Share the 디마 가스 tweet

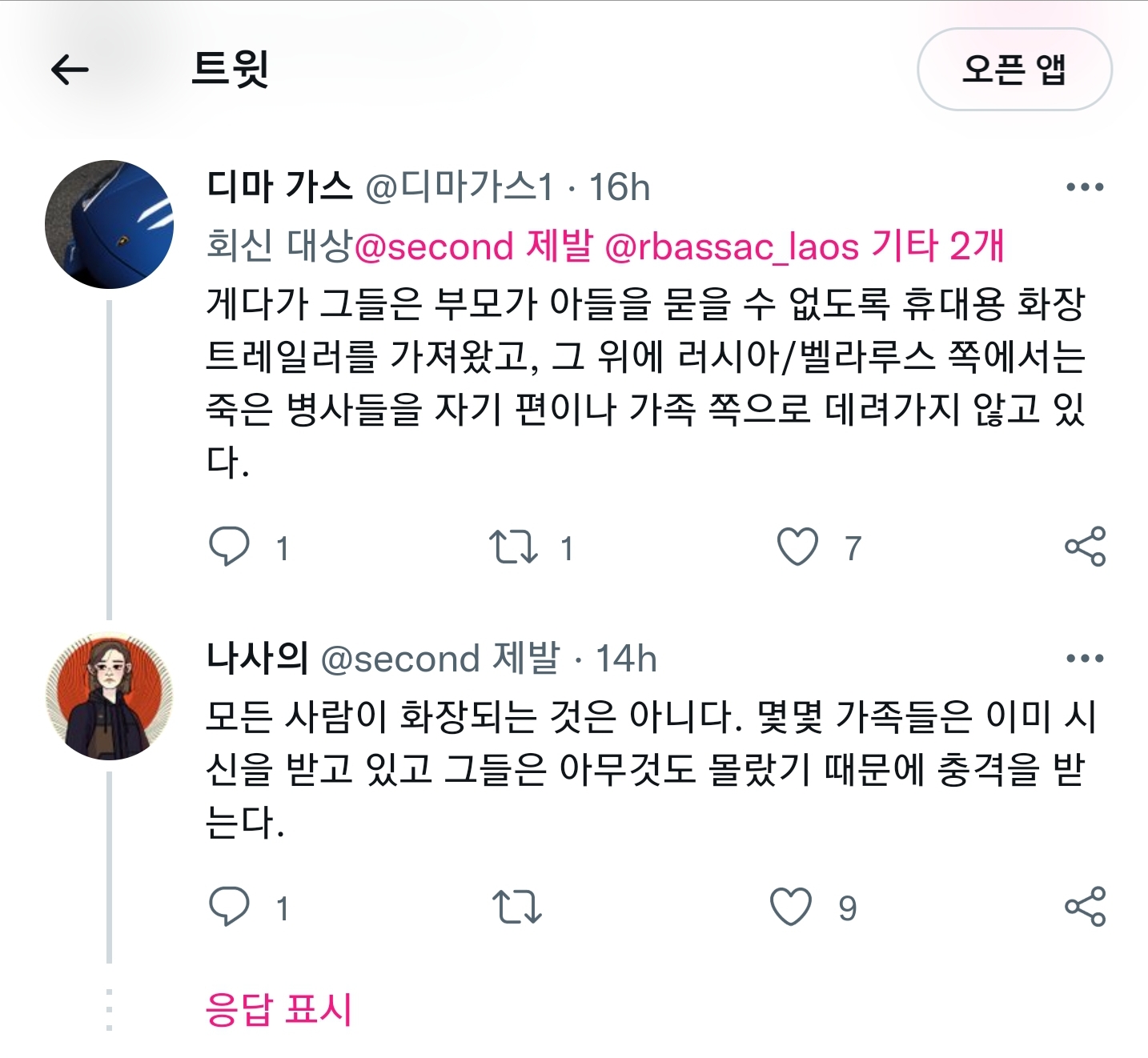[x=1085, y=547]
